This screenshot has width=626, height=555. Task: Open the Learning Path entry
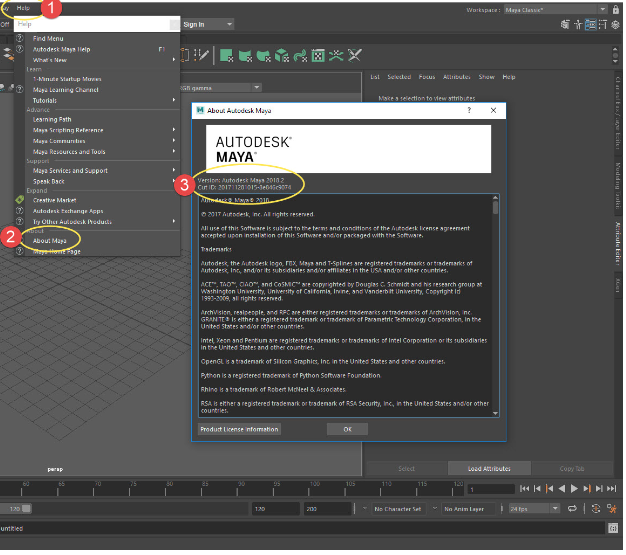pos(52,119)
